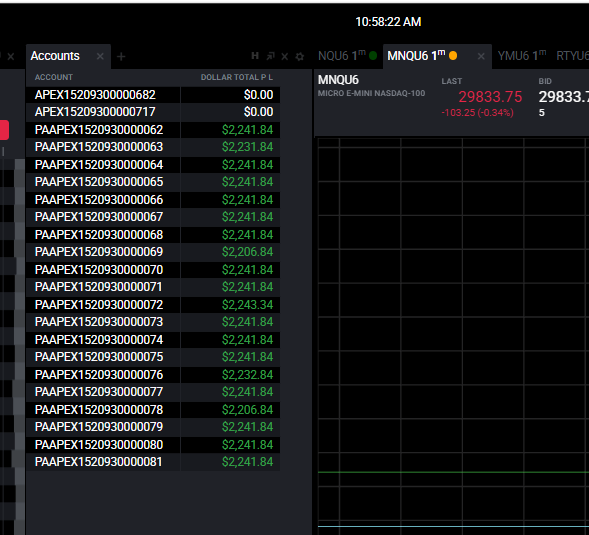Click the H icon in the Accounts panel header
This screenshot has width=589, height=535.
[255, 56]
